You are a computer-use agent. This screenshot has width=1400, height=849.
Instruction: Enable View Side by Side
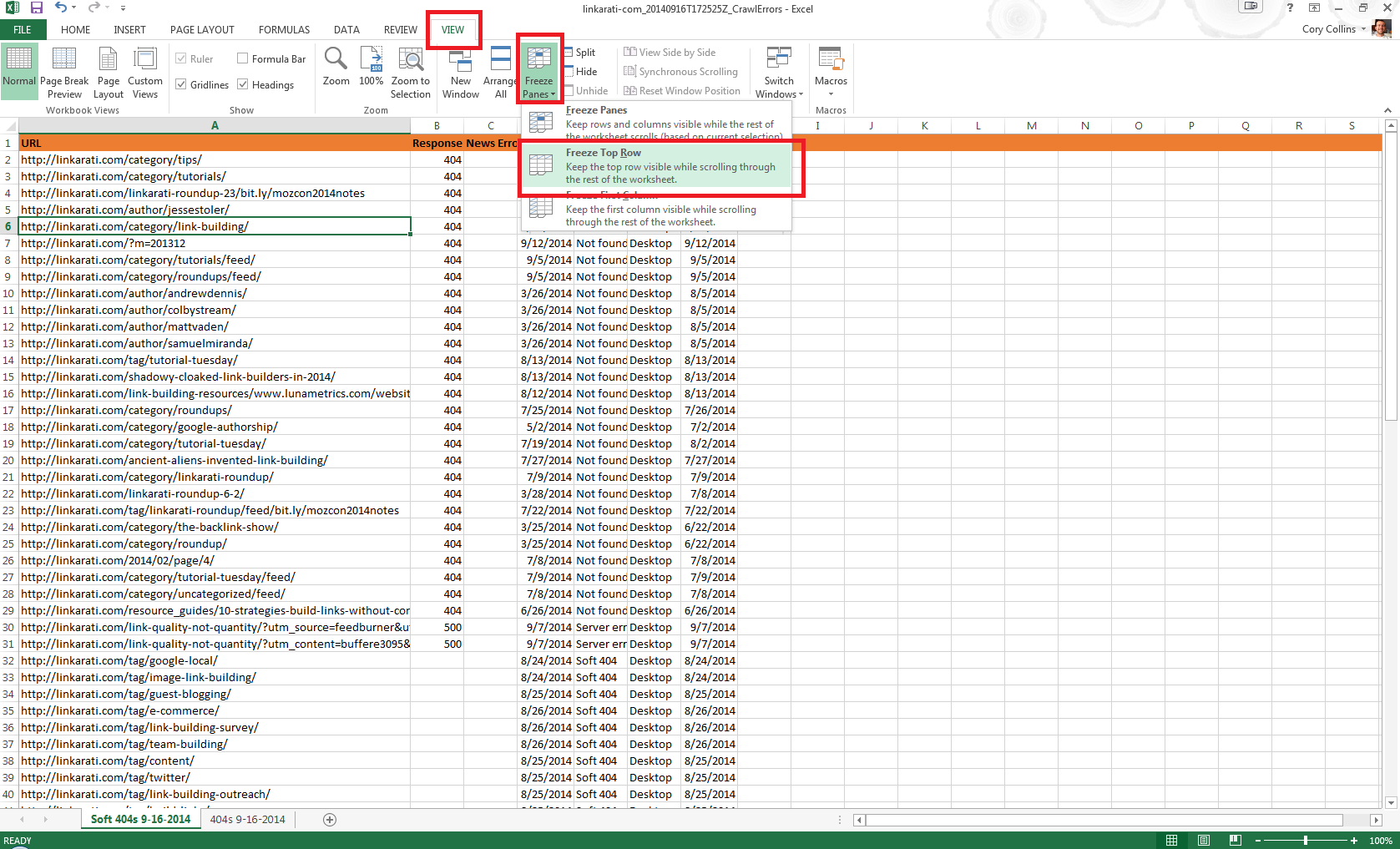tap(670, 52)
